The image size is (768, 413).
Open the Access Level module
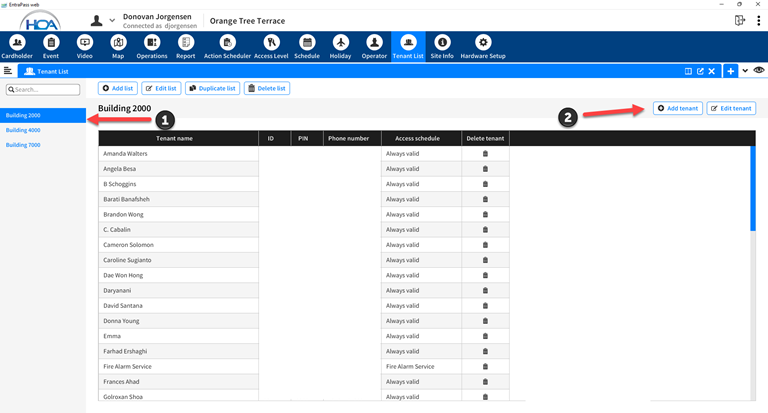(270, 42)
